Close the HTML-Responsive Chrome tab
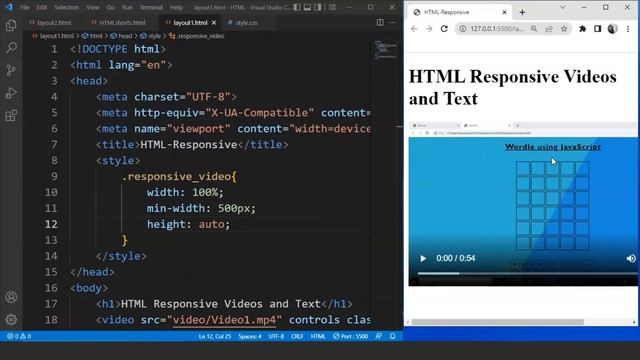 click(504, 12)
